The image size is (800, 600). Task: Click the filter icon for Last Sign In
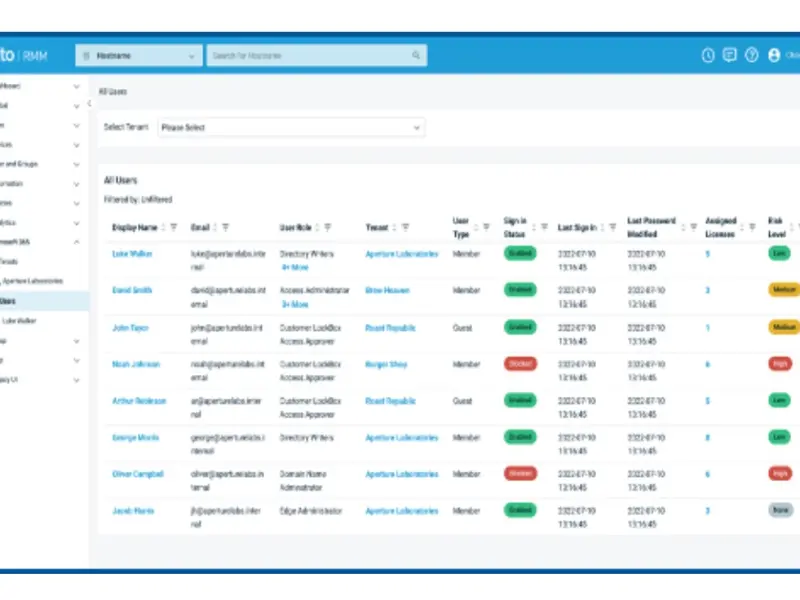[x=612, y=227]
